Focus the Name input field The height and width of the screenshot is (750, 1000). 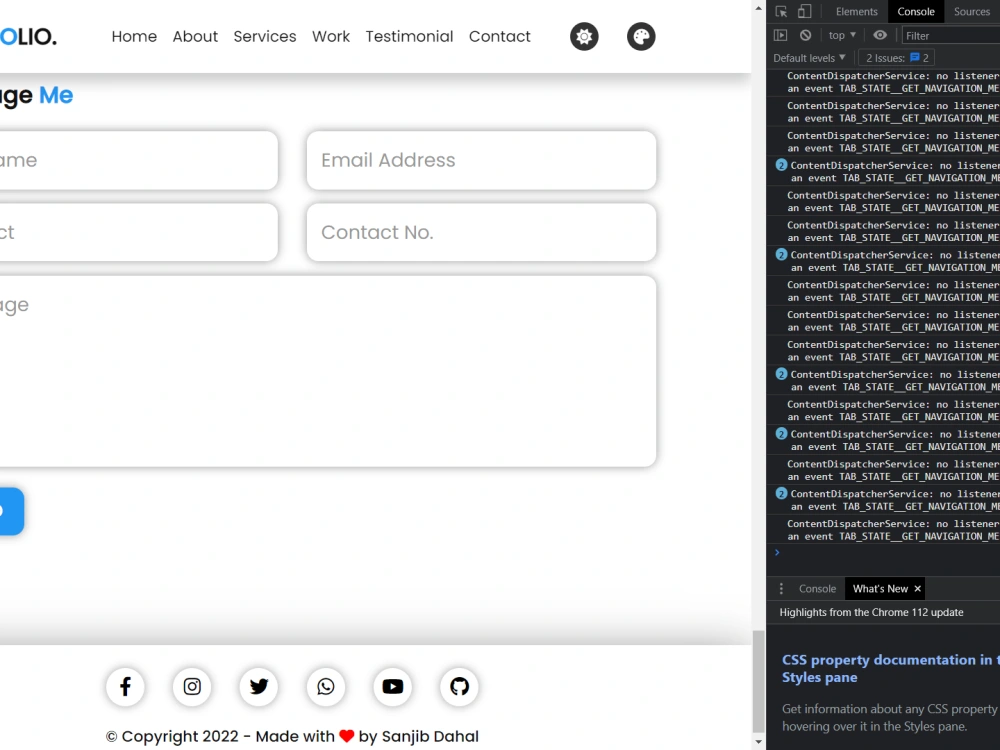138,160
